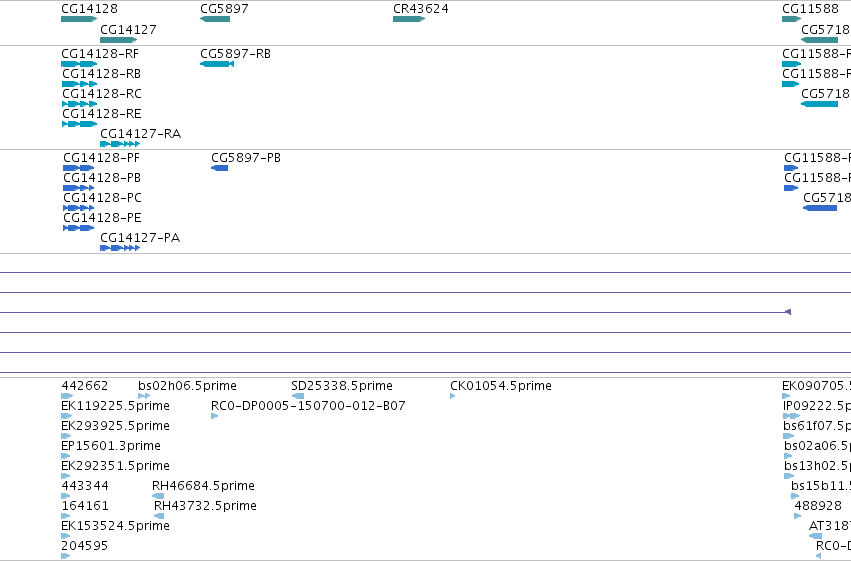Select protein CG14127-PA

(140, 238)
